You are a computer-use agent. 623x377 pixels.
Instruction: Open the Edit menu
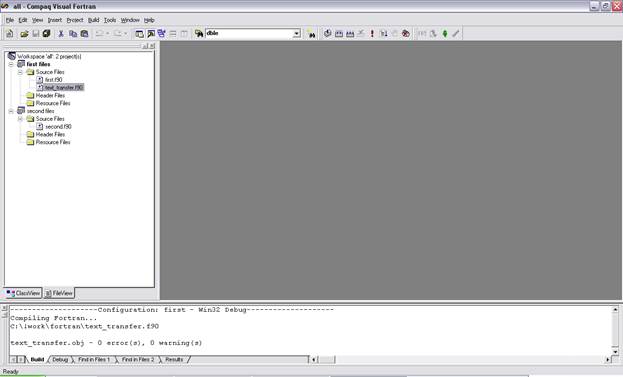(23, 20)
